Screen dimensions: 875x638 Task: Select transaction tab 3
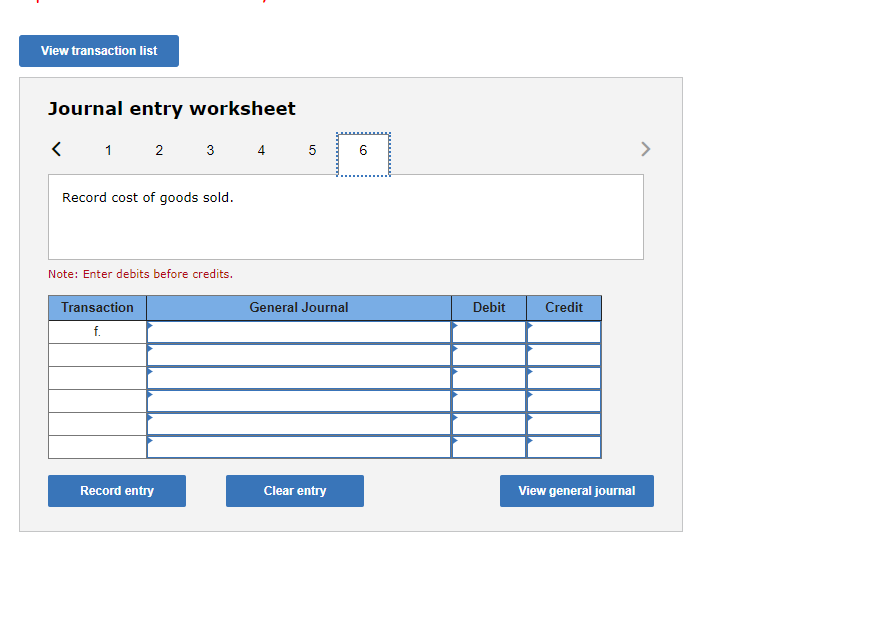[x=210, y=150]
